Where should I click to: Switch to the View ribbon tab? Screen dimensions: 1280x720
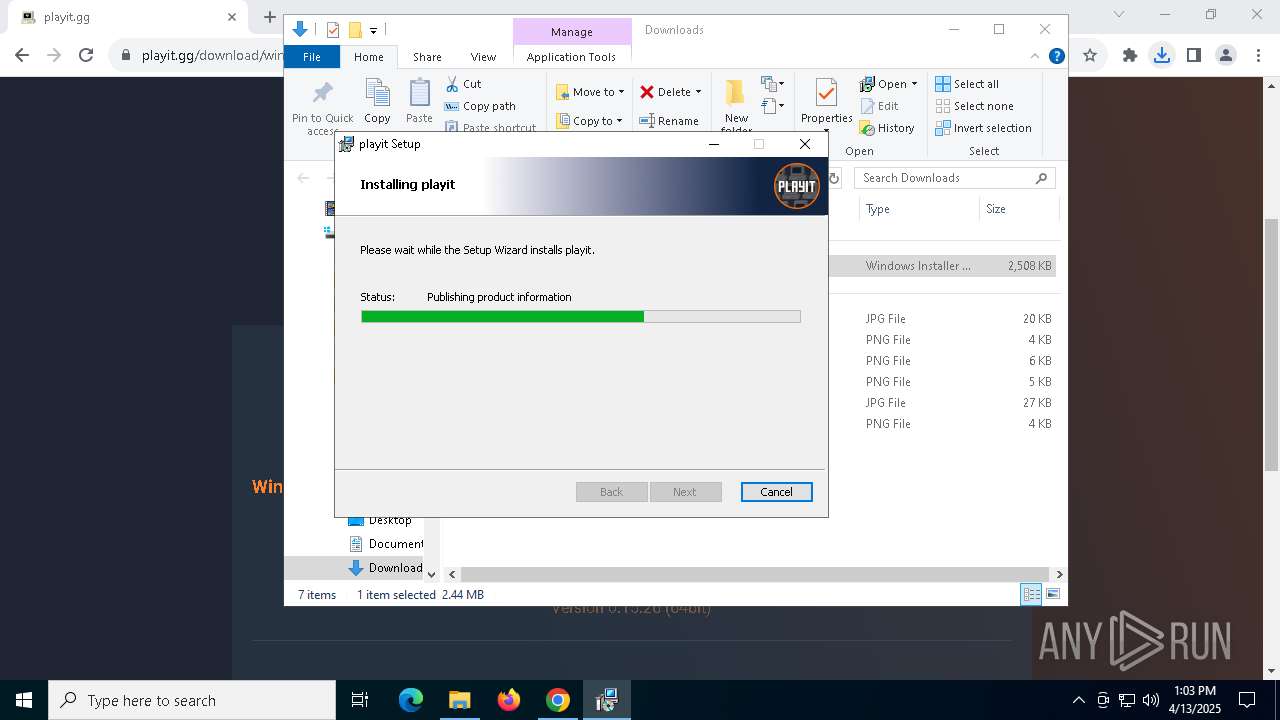483,57
